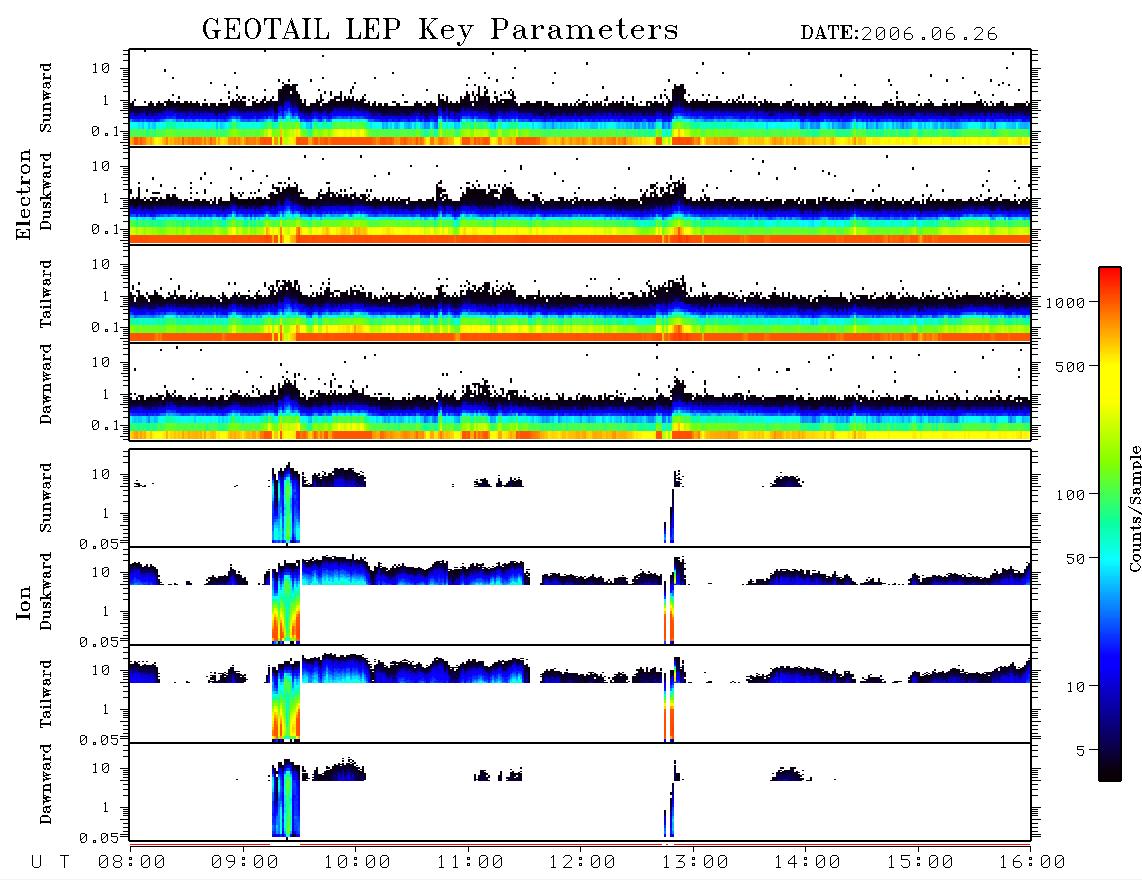1142x880 pixels.
Task: Click the '16:00' time tick label
Action: coord(1032,863)
